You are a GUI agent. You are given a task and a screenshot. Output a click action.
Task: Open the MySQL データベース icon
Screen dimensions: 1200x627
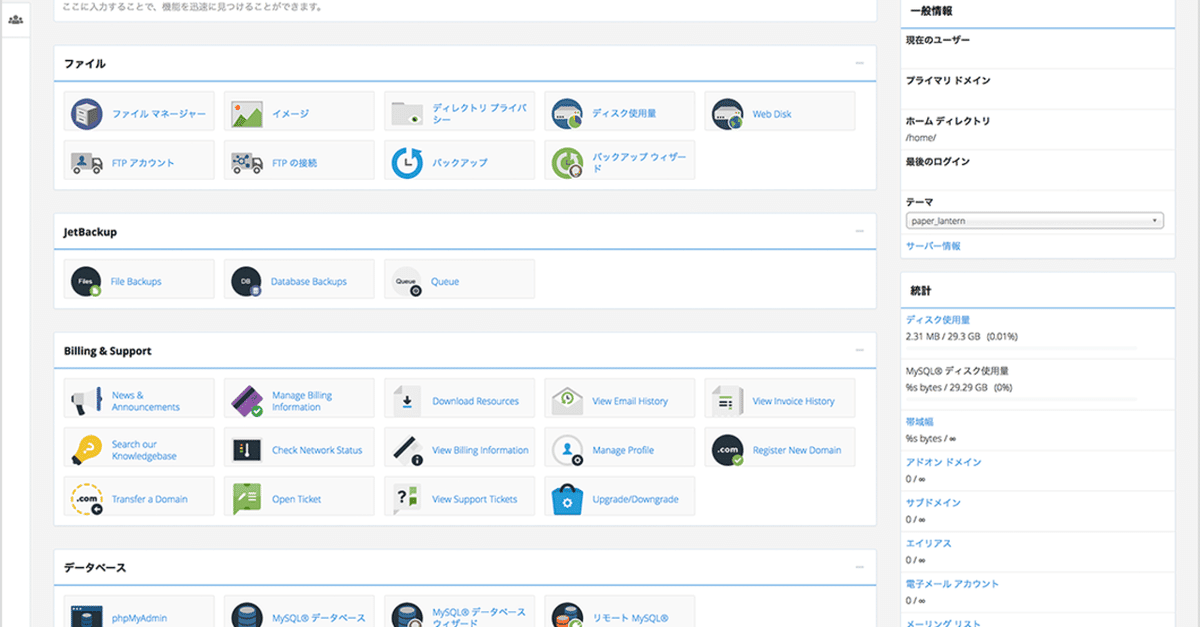[x=247, y=615]
